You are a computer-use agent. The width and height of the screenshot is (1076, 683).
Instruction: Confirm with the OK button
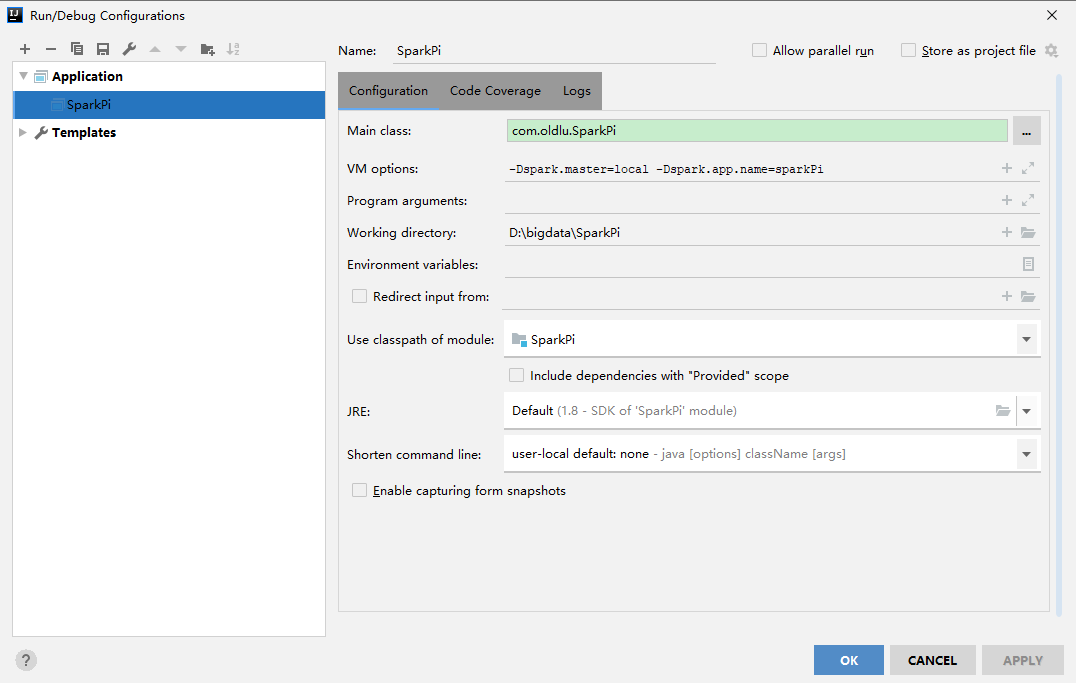(849, 660)
